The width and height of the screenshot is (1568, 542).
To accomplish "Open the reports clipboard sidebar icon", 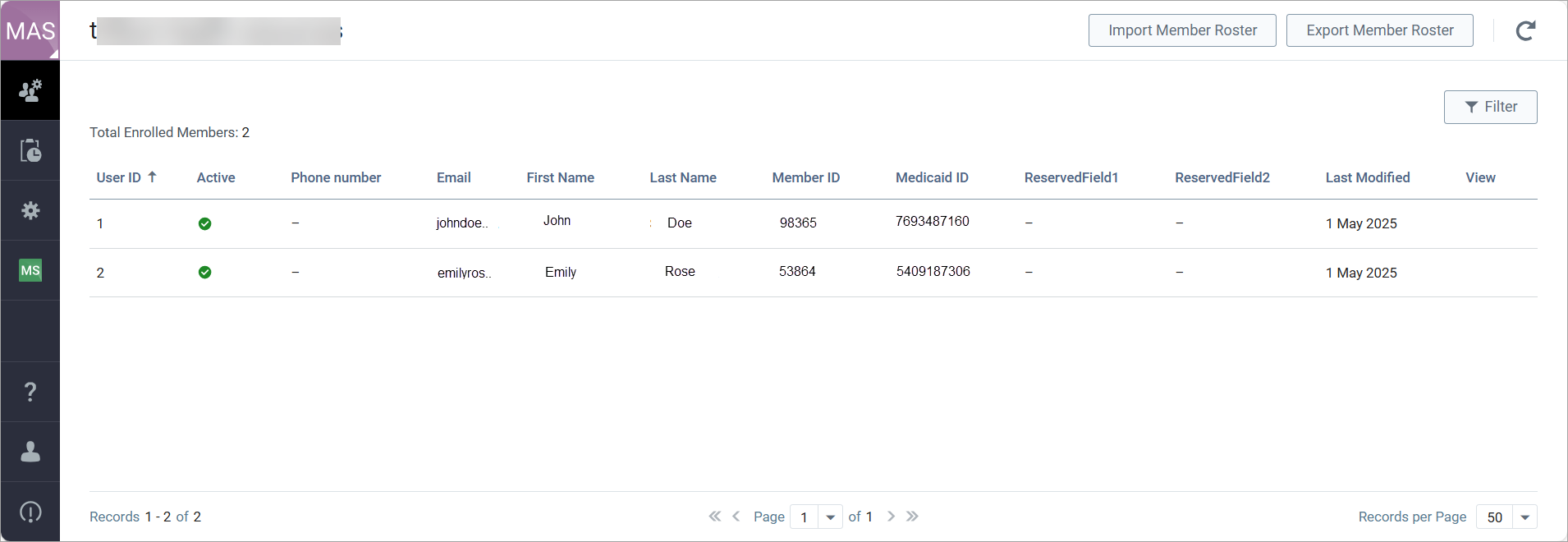I will [30, 150].
